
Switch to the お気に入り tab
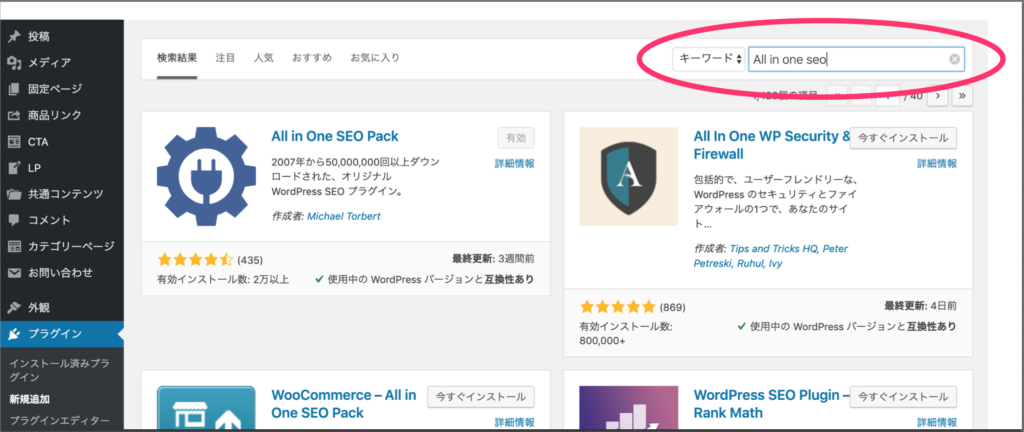(375, 58)
